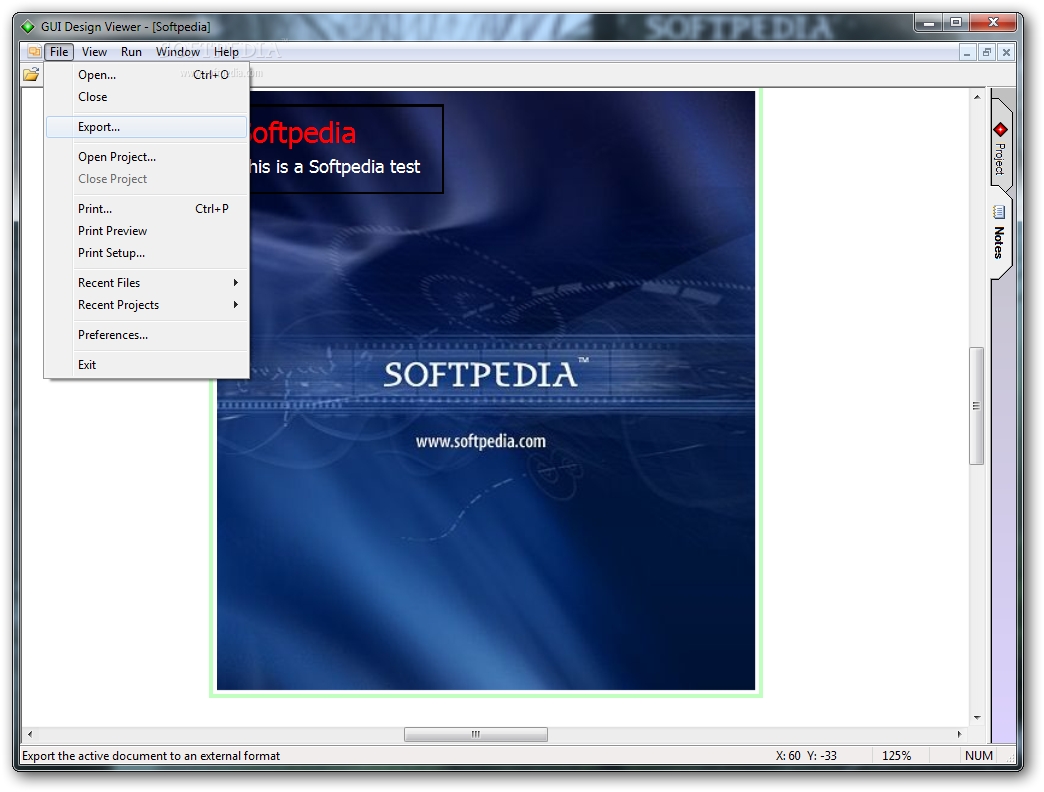The height and width of the screenshot is (792, 1044).
Task: Open the Help menu
Action: [x=226, y=51]
